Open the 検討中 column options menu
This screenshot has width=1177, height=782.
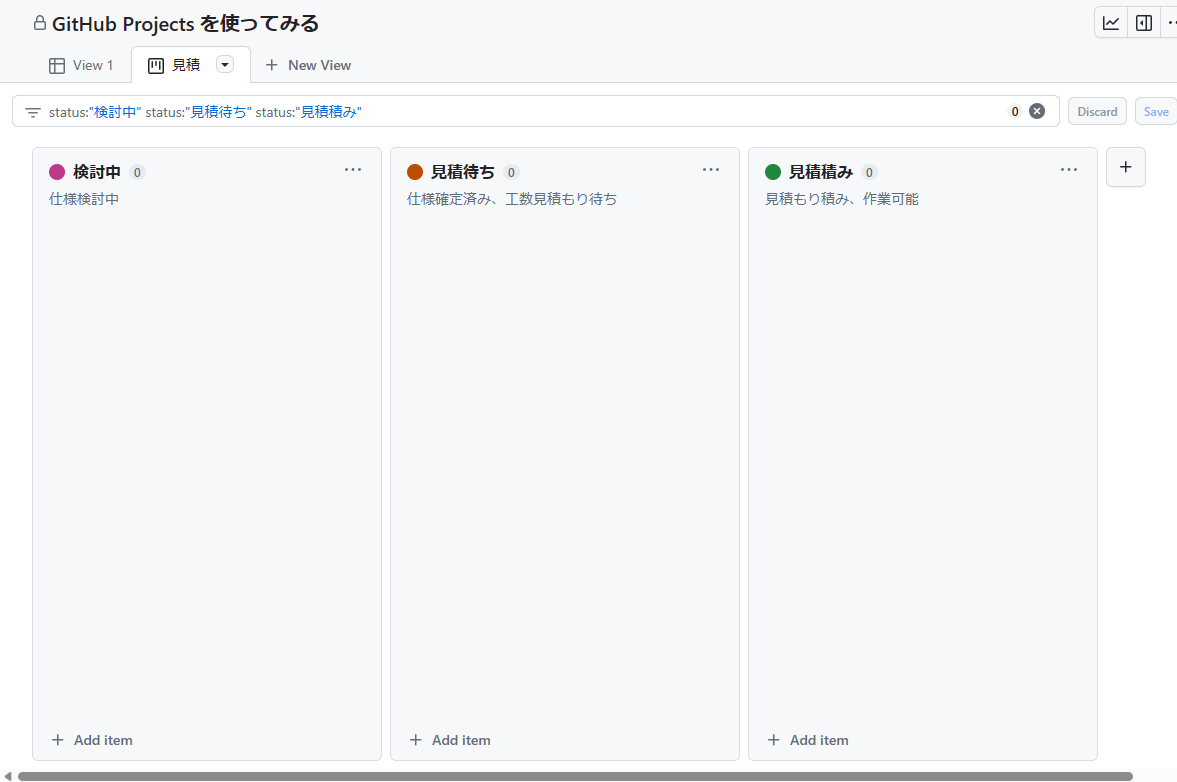[x=353, y=170]
